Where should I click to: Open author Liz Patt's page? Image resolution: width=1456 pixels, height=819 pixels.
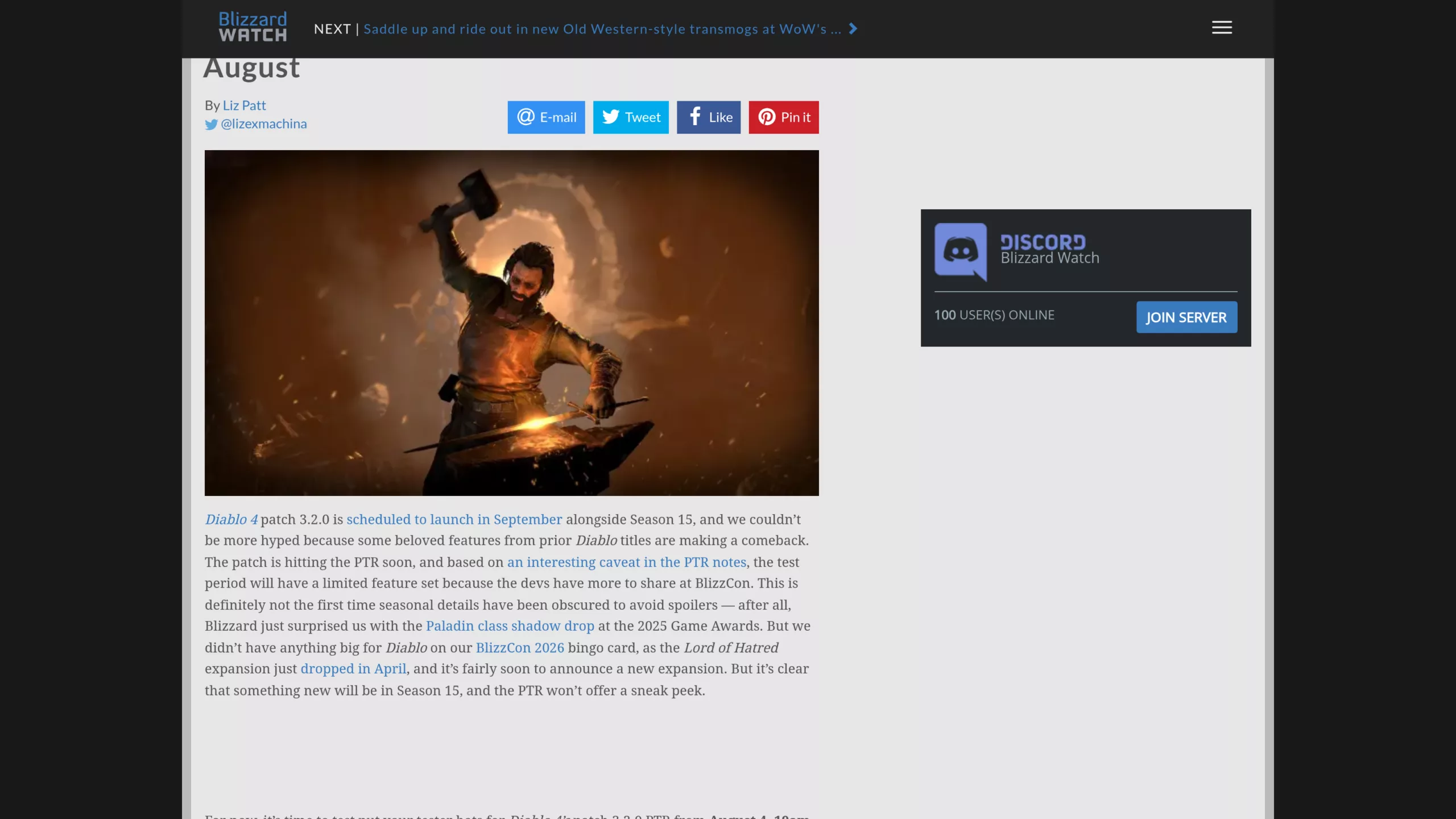pos(244,105)
